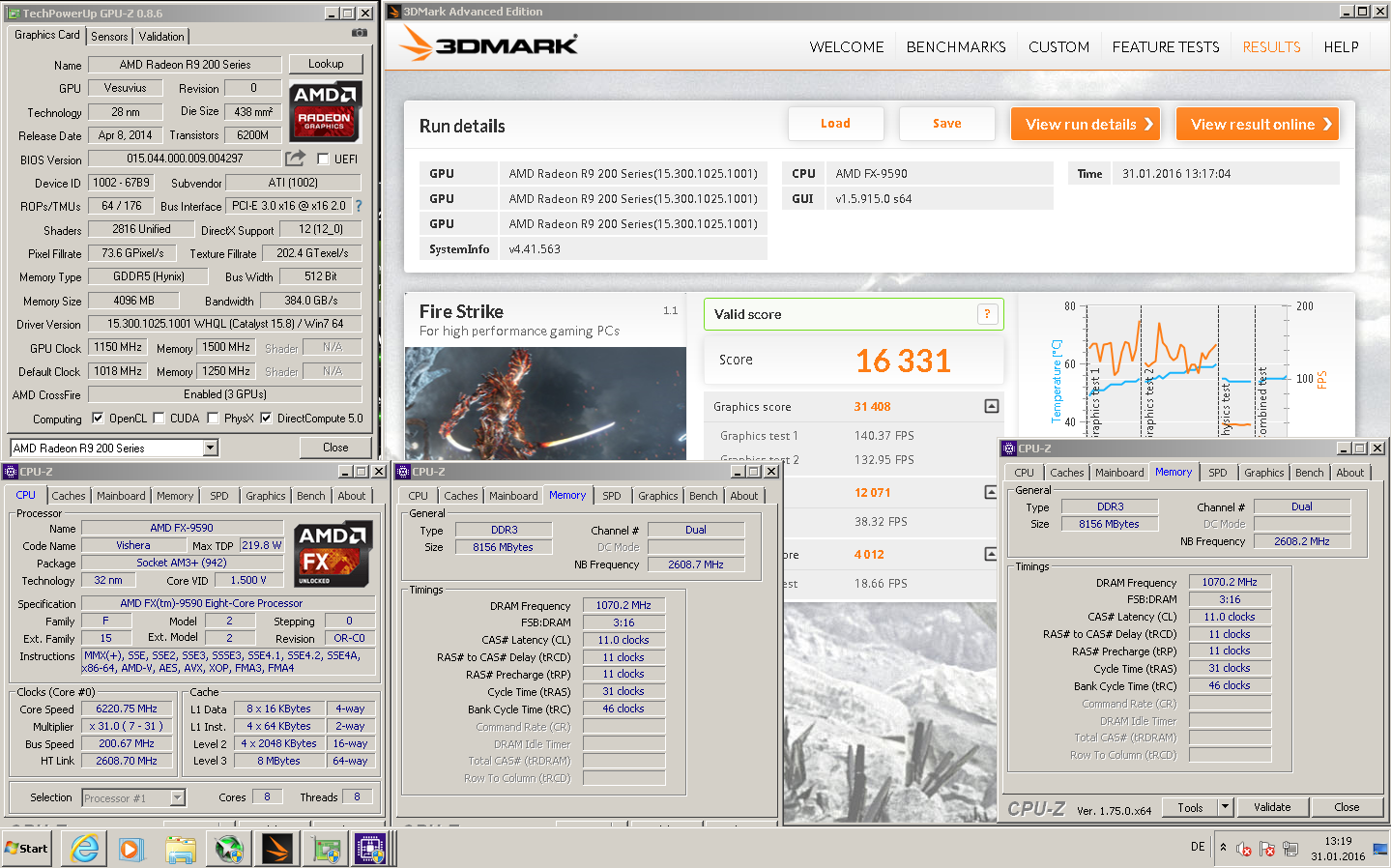Screen dimensions: 1391x868
Task: Switch to Bench tab in left CPU-Z window
Action: (311, 496)
